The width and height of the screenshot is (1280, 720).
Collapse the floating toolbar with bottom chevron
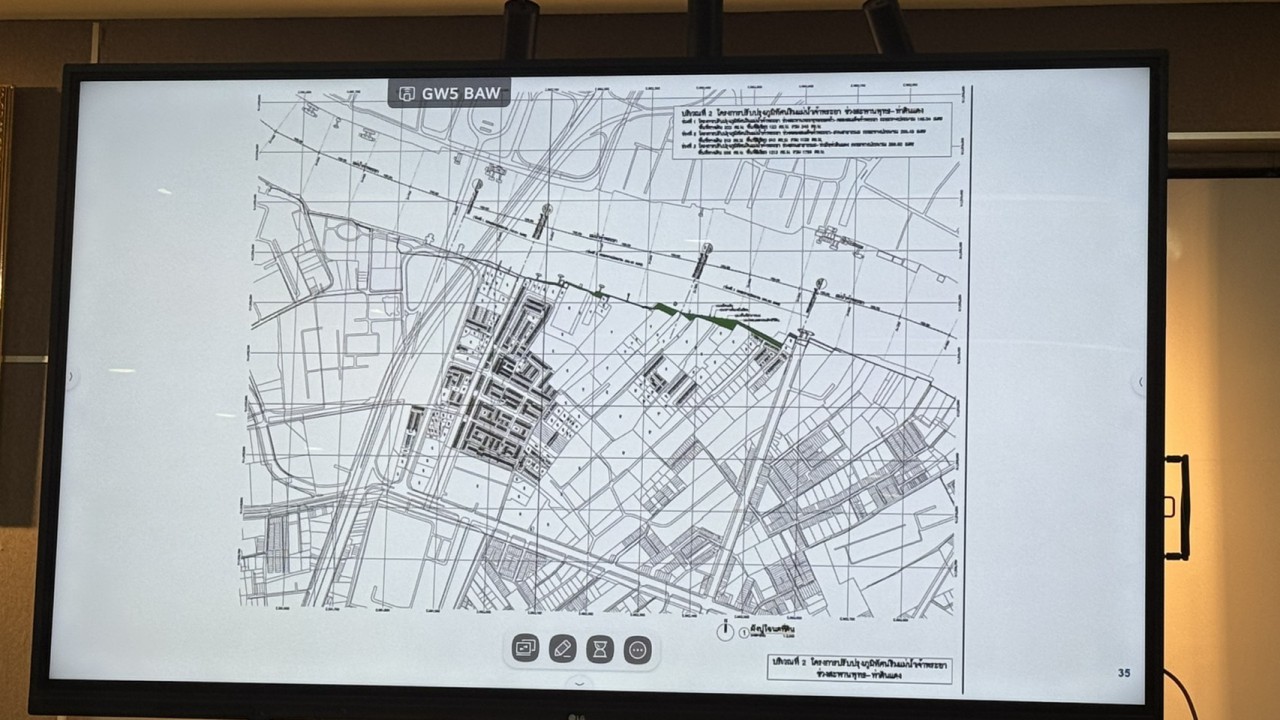tap(578, 682)
